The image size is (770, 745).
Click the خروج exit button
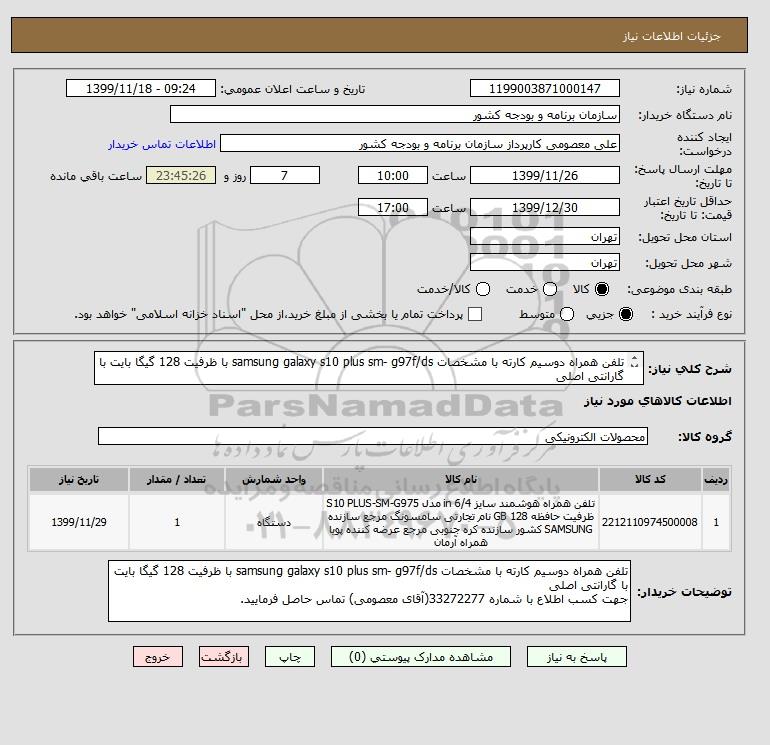coord(158,657)
